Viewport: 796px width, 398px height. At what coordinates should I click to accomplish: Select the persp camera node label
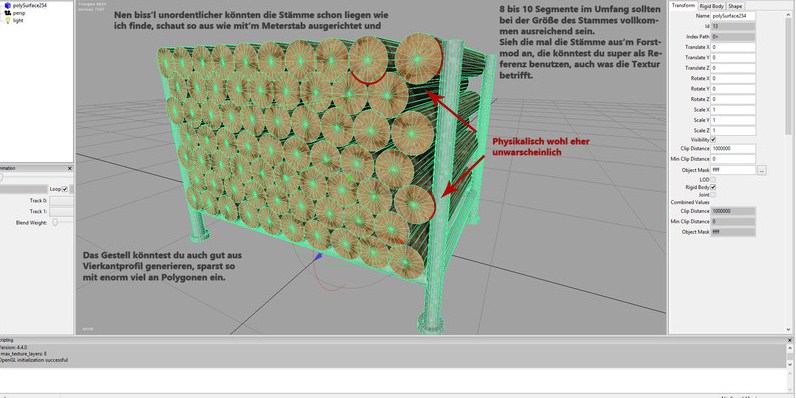tap(18, 13)
